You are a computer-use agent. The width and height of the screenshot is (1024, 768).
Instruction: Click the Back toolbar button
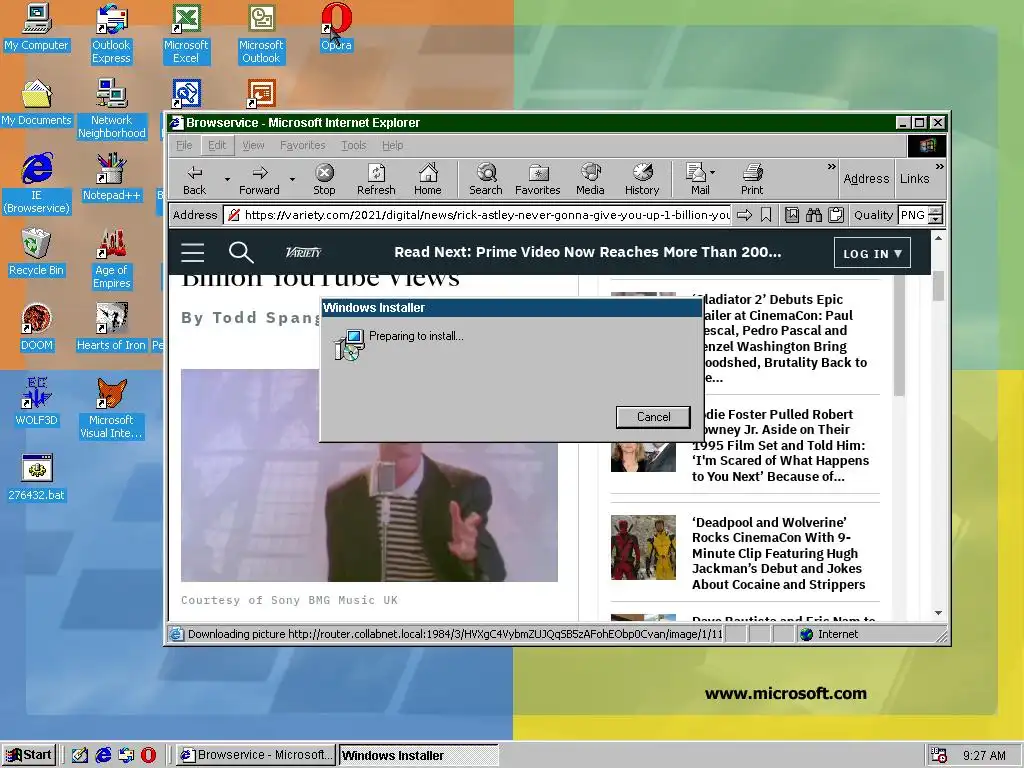(x=195, y=180)
